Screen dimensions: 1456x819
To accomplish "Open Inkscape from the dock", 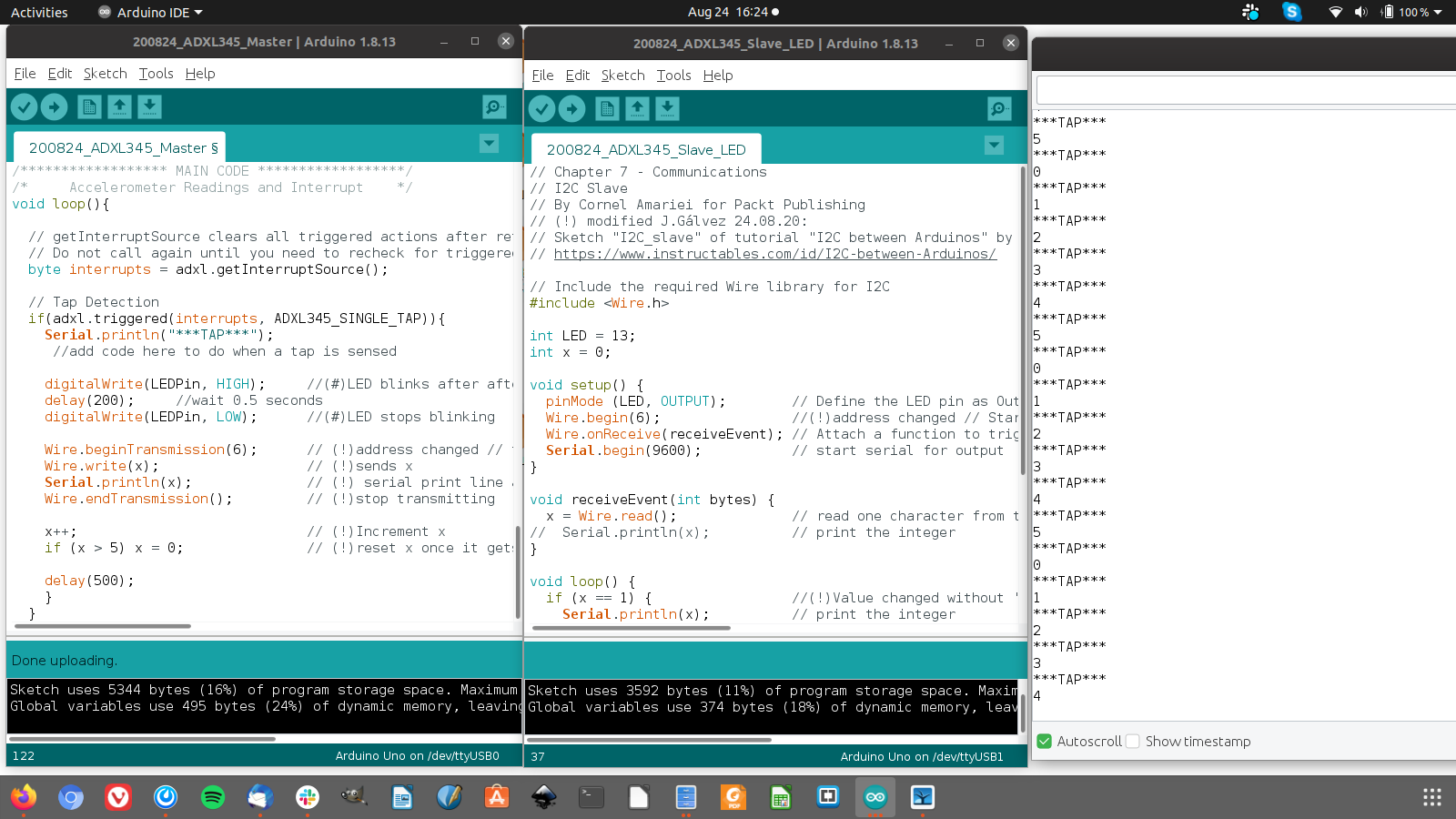I will coord(544,798).
